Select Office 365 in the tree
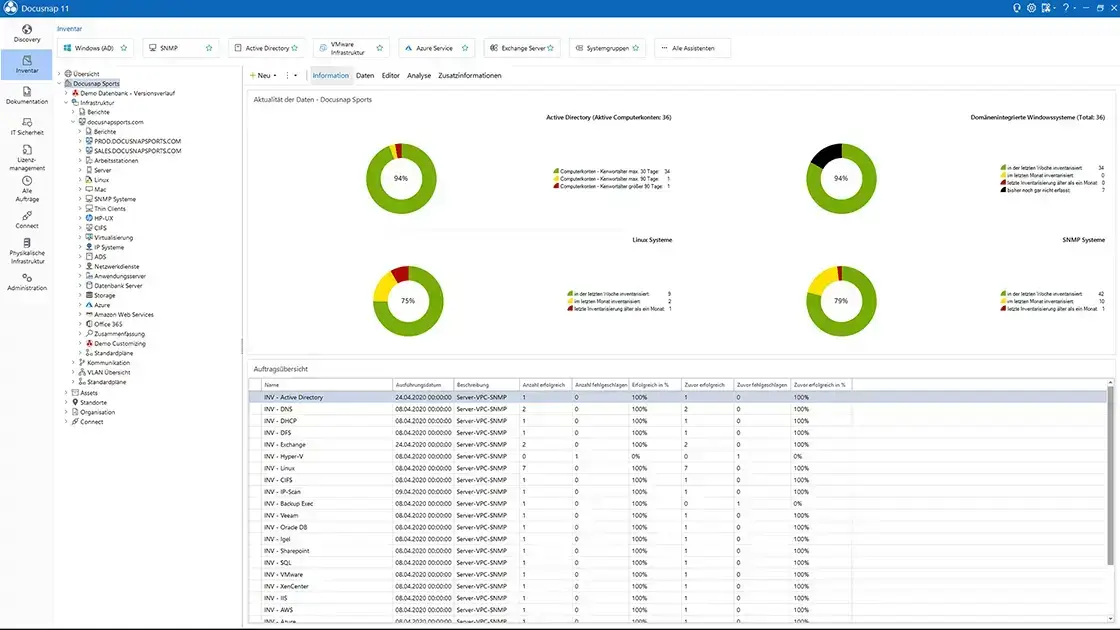 (x=108, y=324)
